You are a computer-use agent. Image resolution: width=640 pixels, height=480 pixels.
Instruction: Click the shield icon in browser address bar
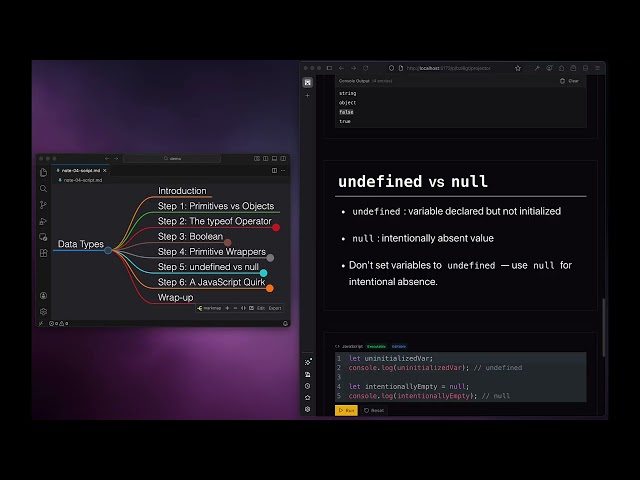coord(391,68)
